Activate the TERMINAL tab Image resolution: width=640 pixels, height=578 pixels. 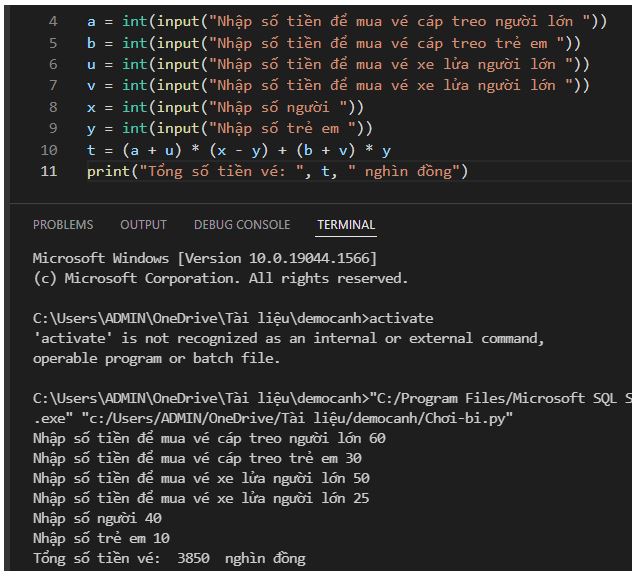[x=346, y=225]
